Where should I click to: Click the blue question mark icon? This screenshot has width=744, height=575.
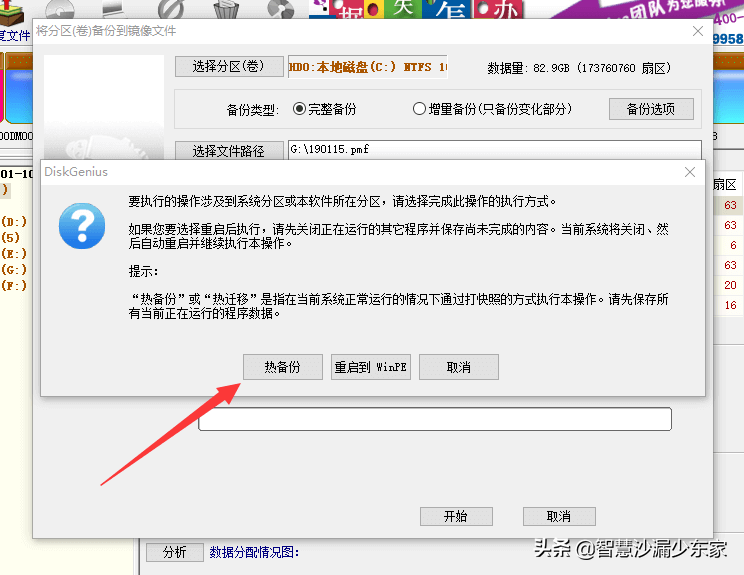(82, 226)
